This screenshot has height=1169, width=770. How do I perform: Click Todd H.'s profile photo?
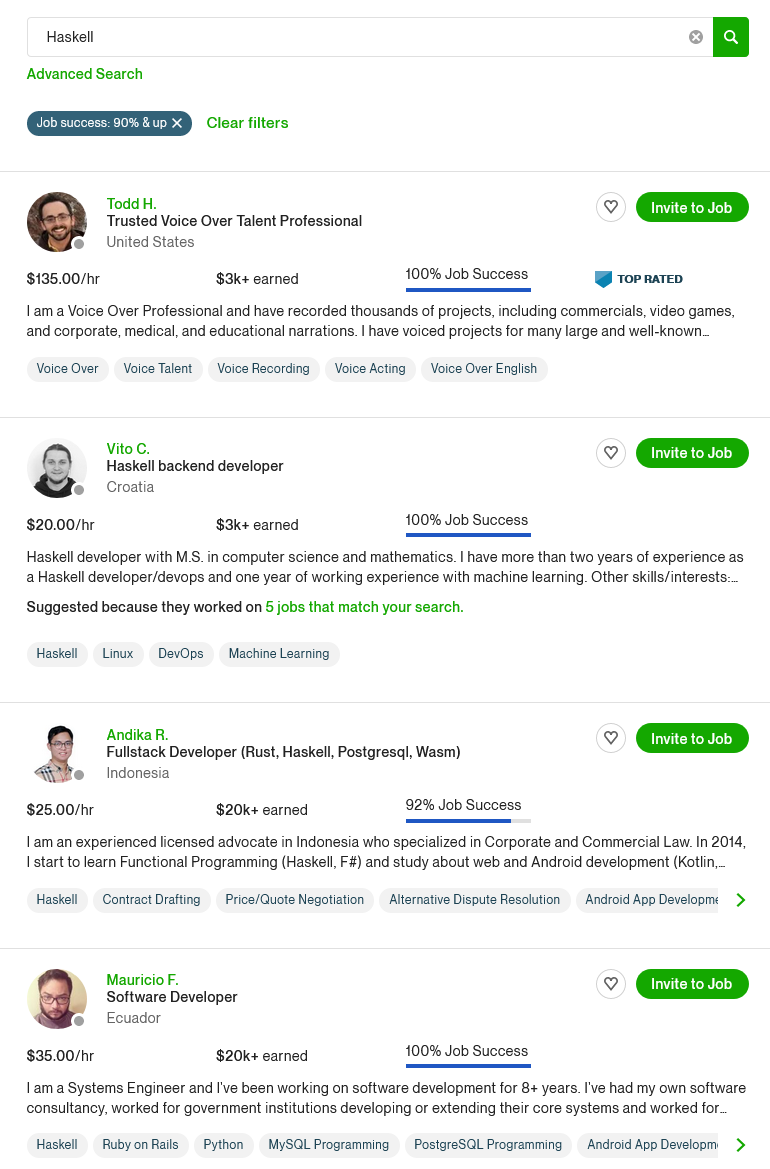57,222
